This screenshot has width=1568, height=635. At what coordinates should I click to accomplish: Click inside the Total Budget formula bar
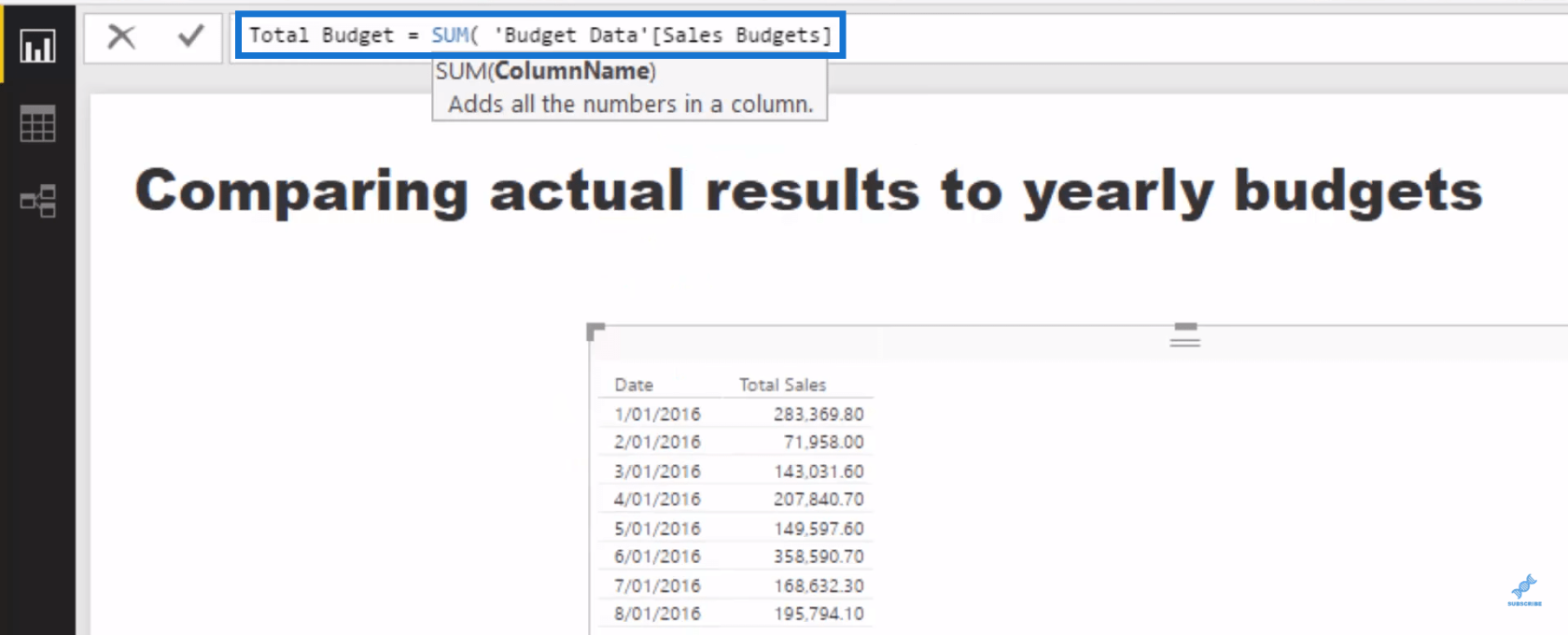click(540, 35)
